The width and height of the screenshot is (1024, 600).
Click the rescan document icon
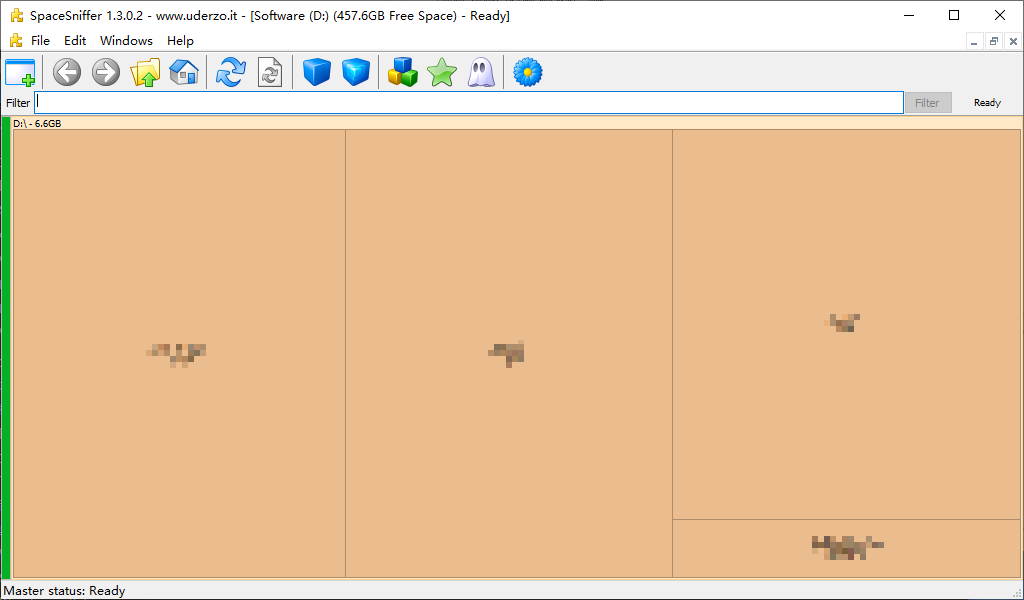pos(270,72)
